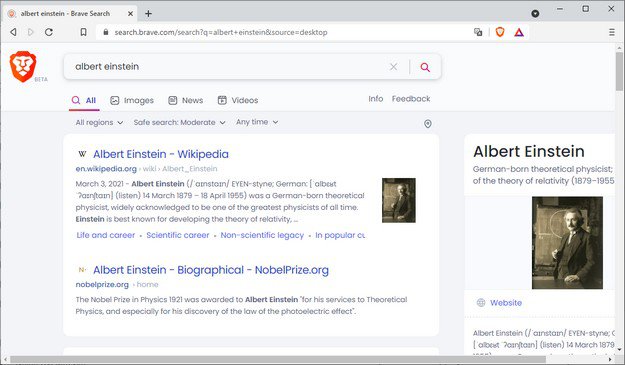Click the large Einstein photo in sidebar
Image resolution: width=625 pixels, height=365 pixels.
(567, 243)
